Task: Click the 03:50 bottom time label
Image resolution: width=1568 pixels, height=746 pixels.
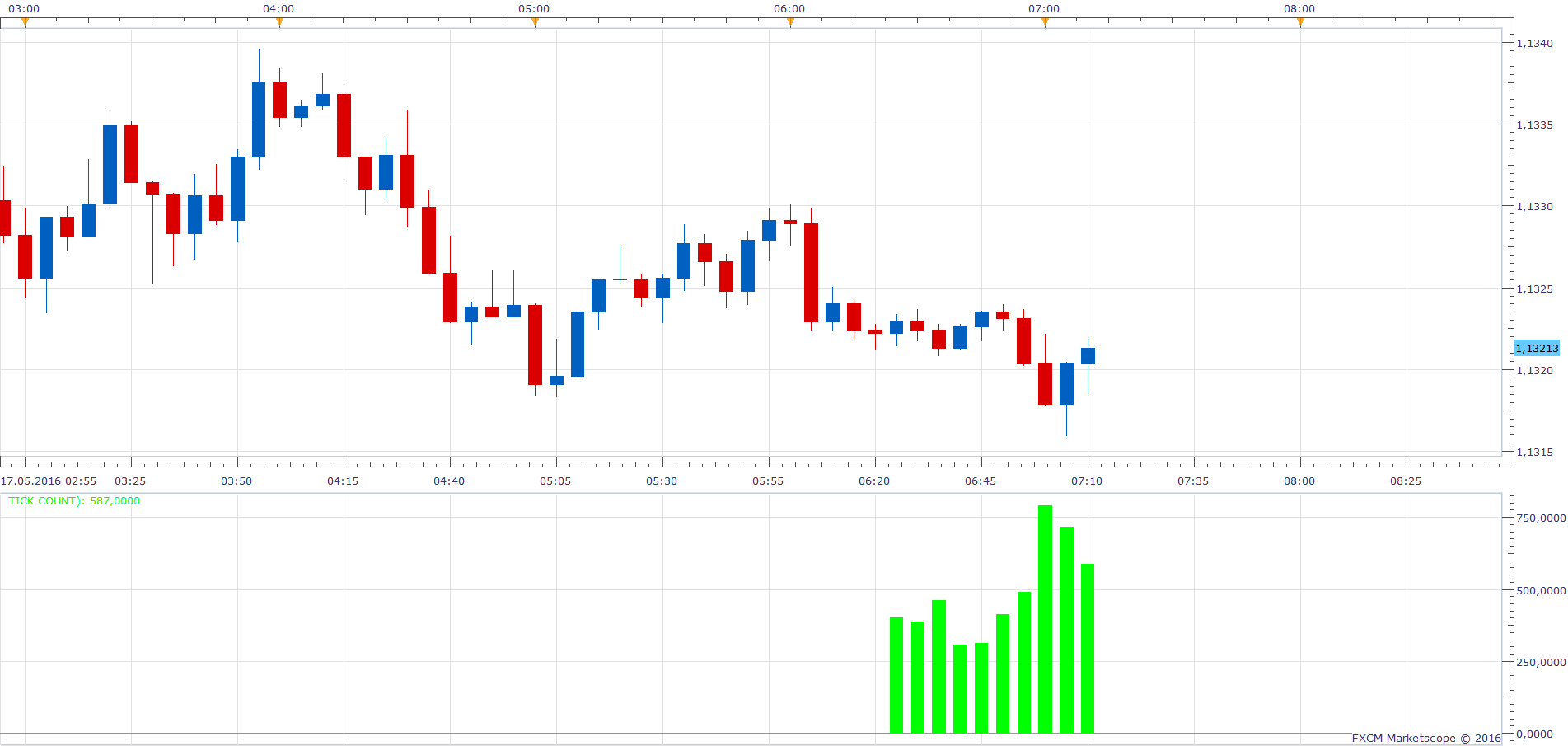Action: pos(236,481)
